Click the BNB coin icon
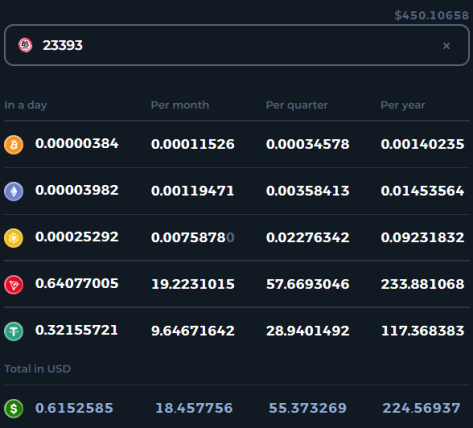Viewport: 473px width, 428px height. pyautogui.click(x=14, y=238)
